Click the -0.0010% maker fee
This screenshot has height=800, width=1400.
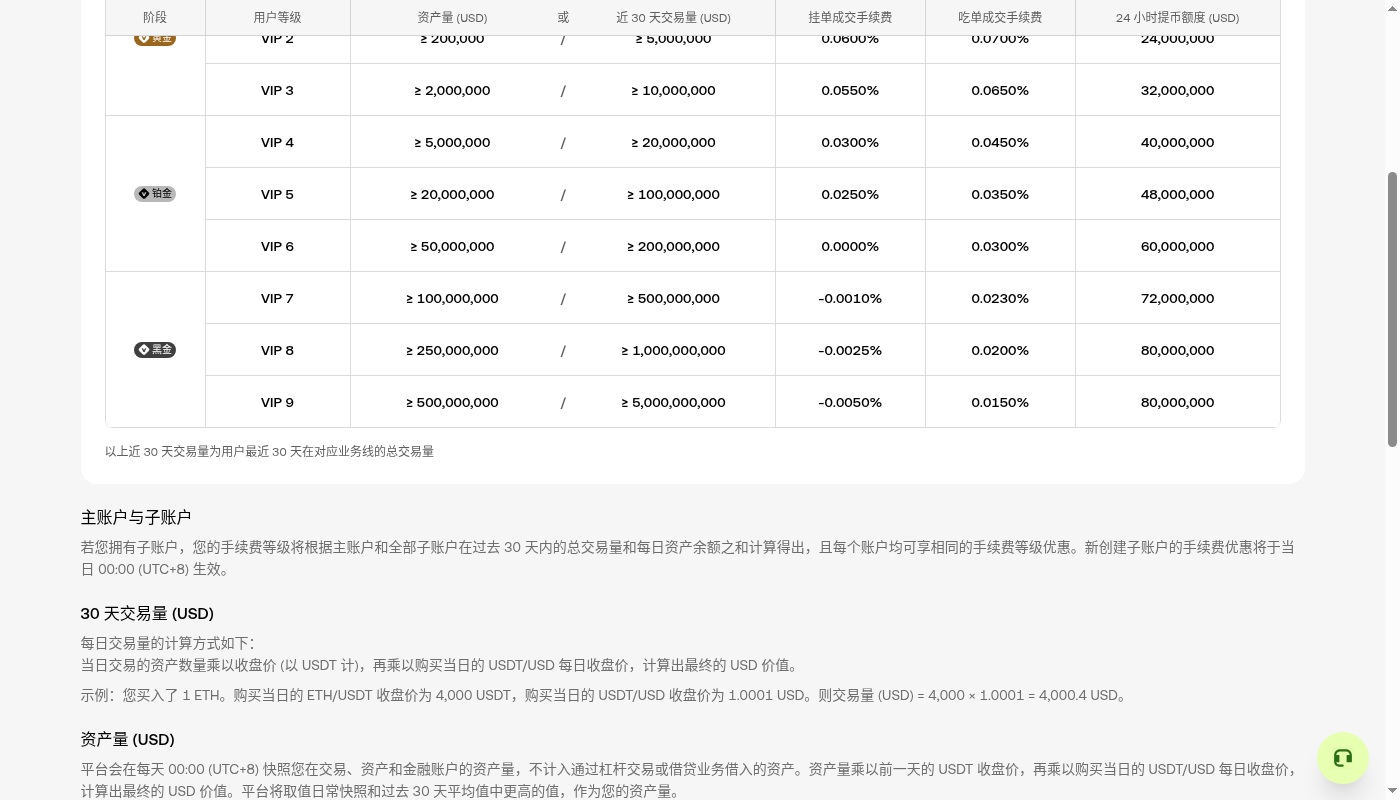[x=850, y=298]
